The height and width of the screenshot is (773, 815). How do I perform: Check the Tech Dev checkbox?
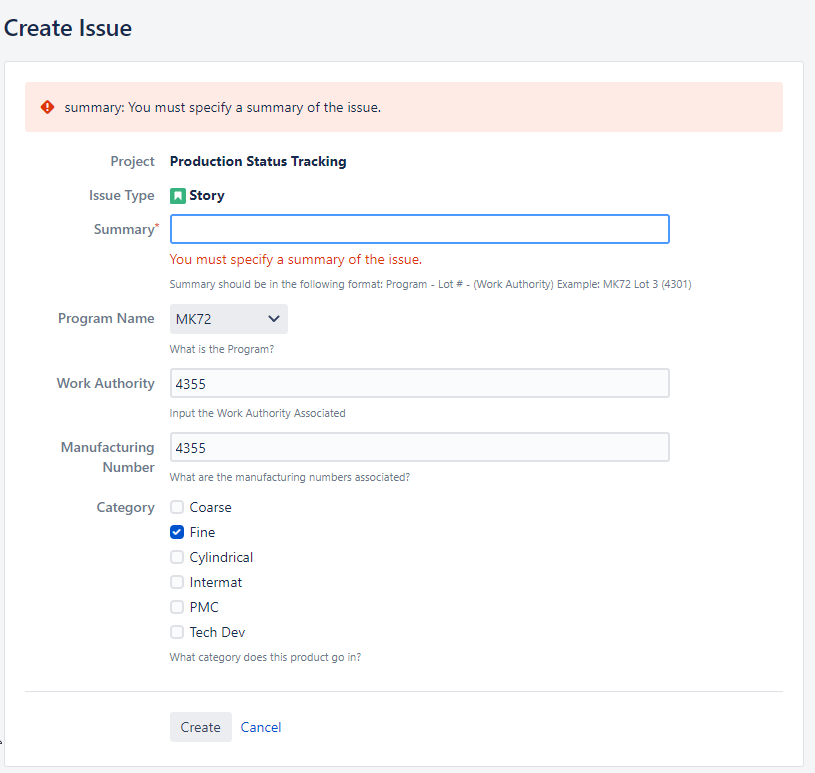pyautogui.click(x=176, y=632)
